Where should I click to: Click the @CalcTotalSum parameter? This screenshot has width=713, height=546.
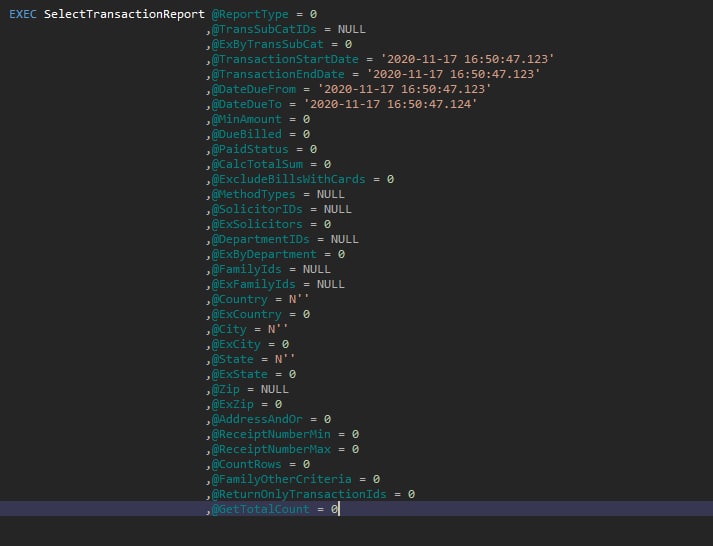(x=257, y=164)
